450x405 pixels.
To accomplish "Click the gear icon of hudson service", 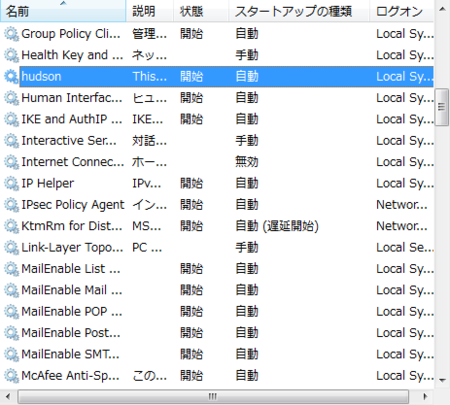I will click(11, 77).
